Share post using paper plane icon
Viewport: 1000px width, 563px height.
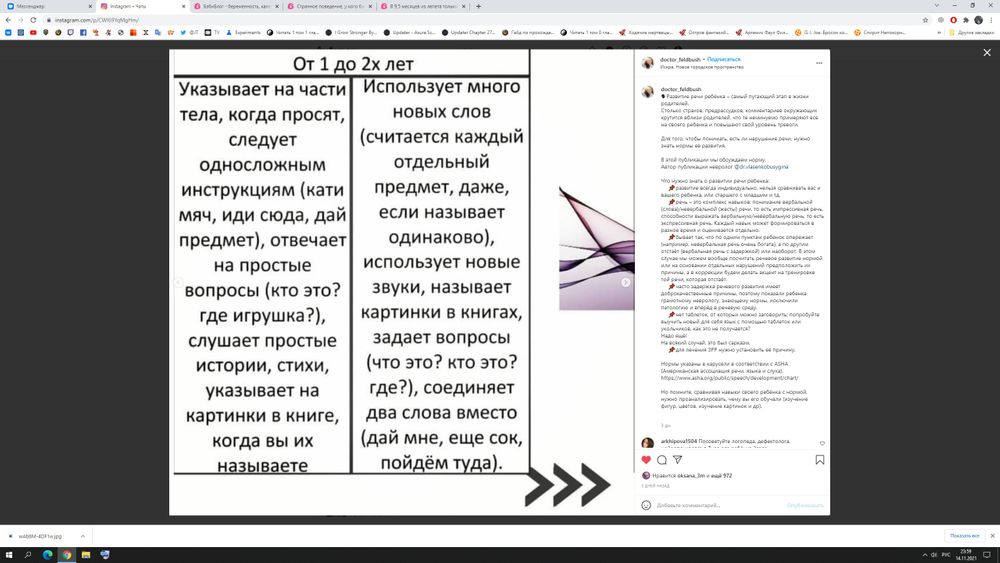677,460
